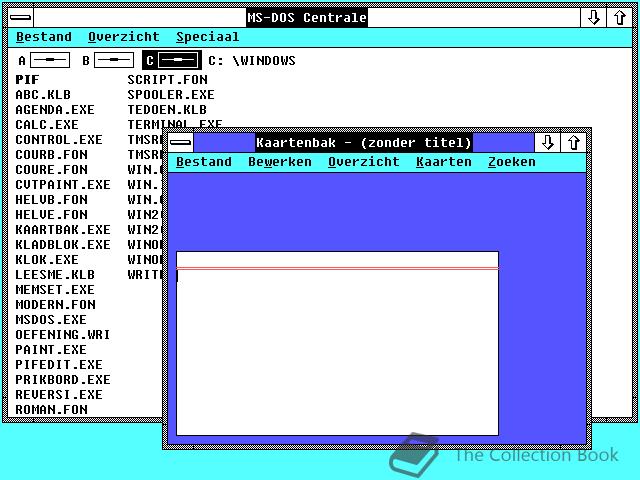The height and width of the screenshot is (480, 640).
Task: Select OEFENING.WRI file
Action: click(63, 335)
